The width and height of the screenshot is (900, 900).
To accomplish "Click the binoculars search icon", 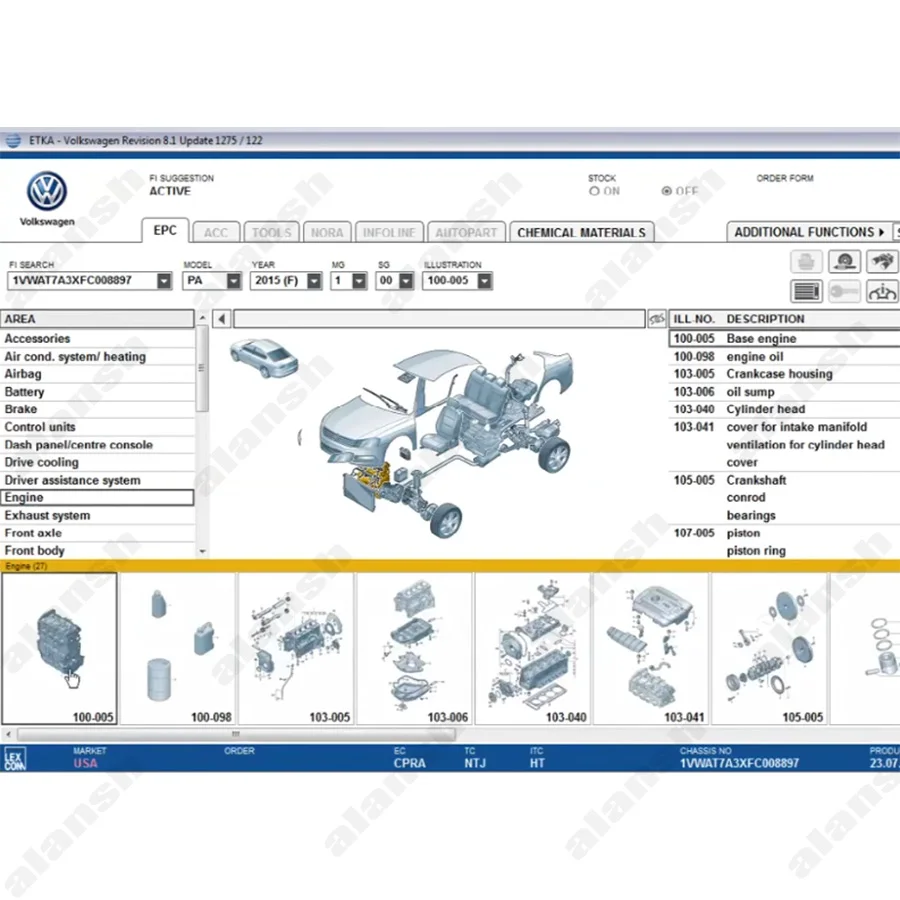I will click(x=882, y=262).
